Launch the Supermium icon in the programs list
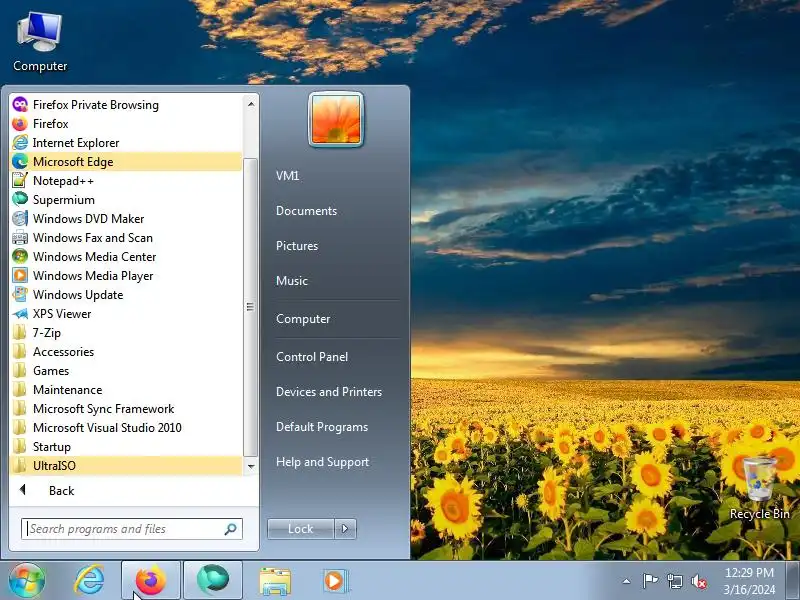Viewport: 800px width, 600px height. point(20,199)
